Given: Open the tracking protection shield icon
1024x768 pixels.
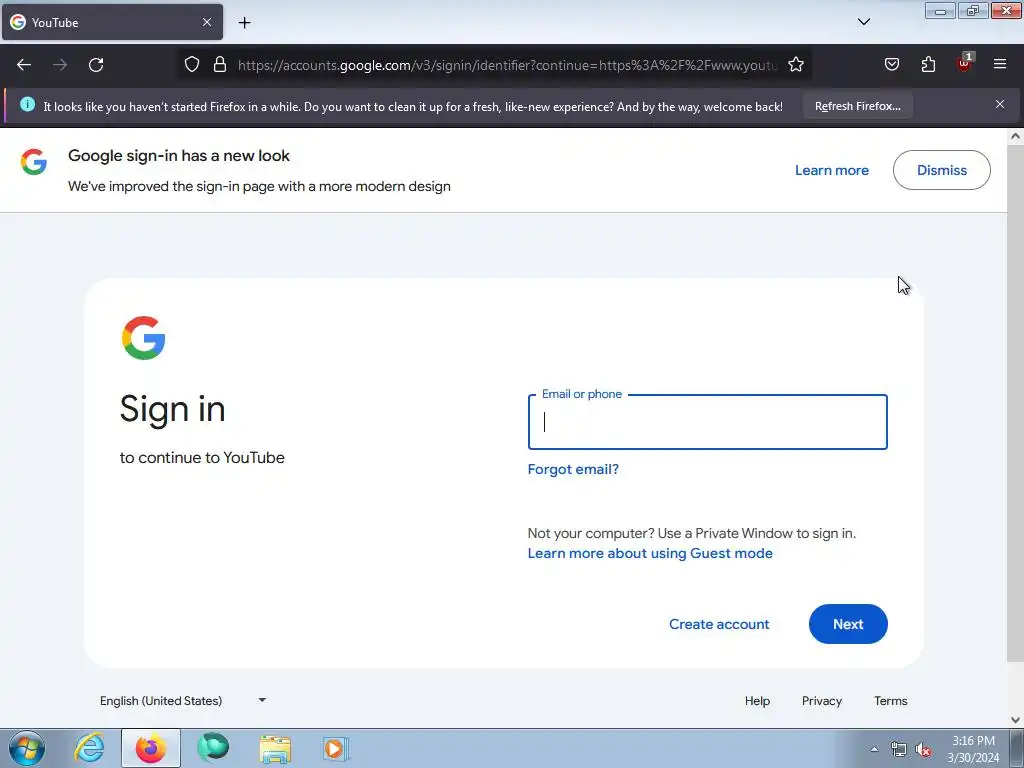Looking at the screenshot, I should 191,64.
